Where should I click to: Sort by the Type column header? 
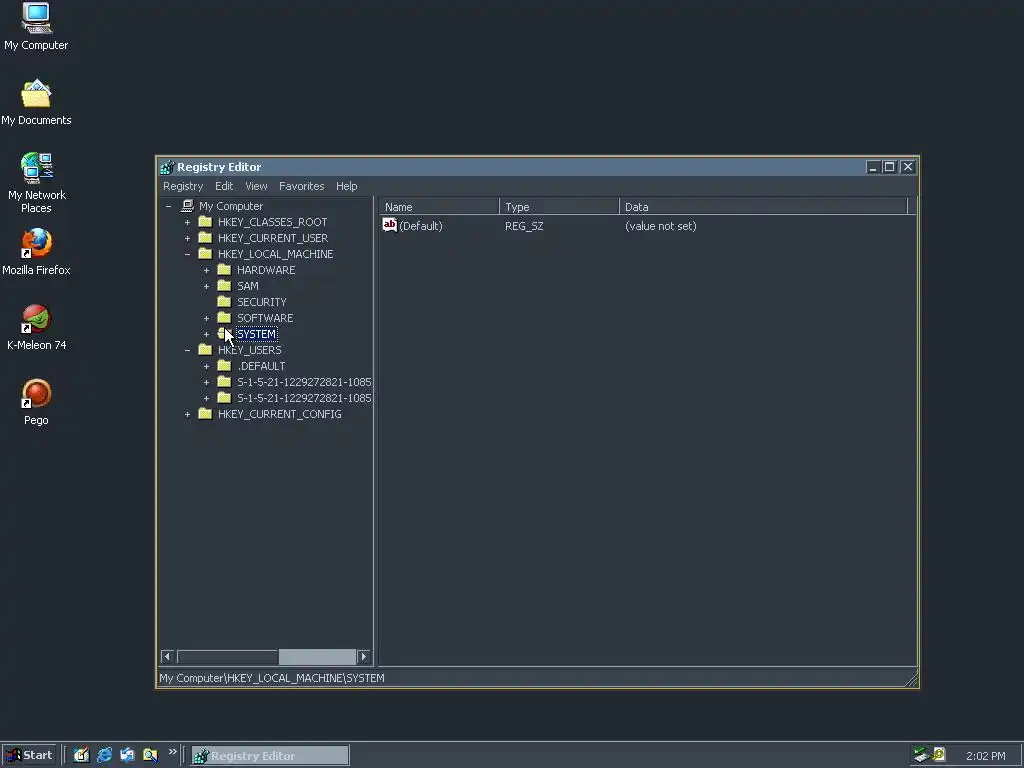(559, 206)
